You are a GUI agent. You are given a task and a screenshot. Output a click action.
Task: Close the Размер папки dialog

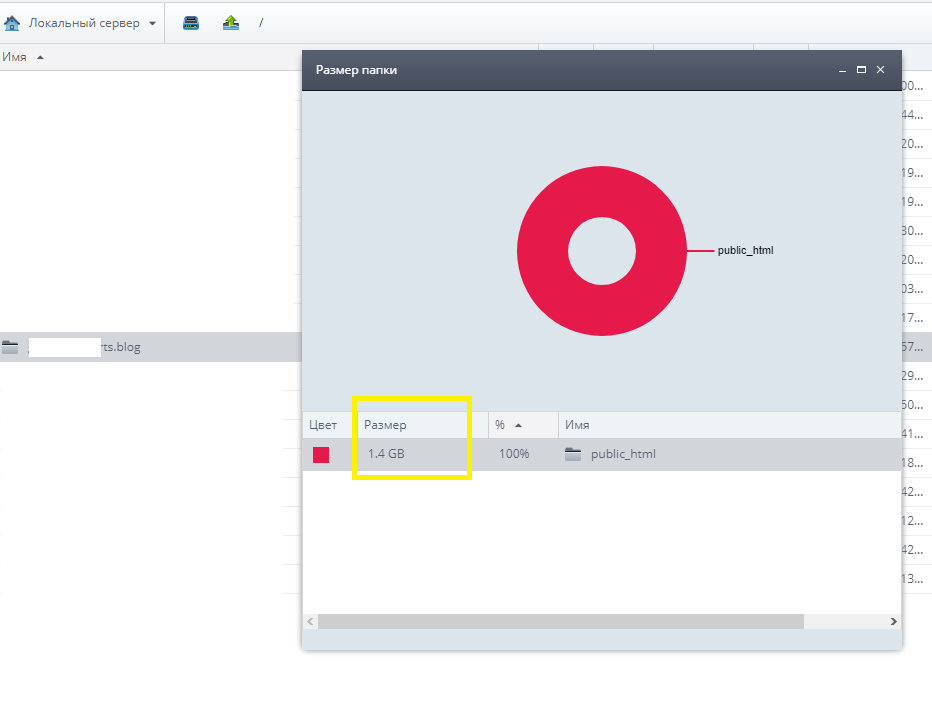[x=880, y=70]
